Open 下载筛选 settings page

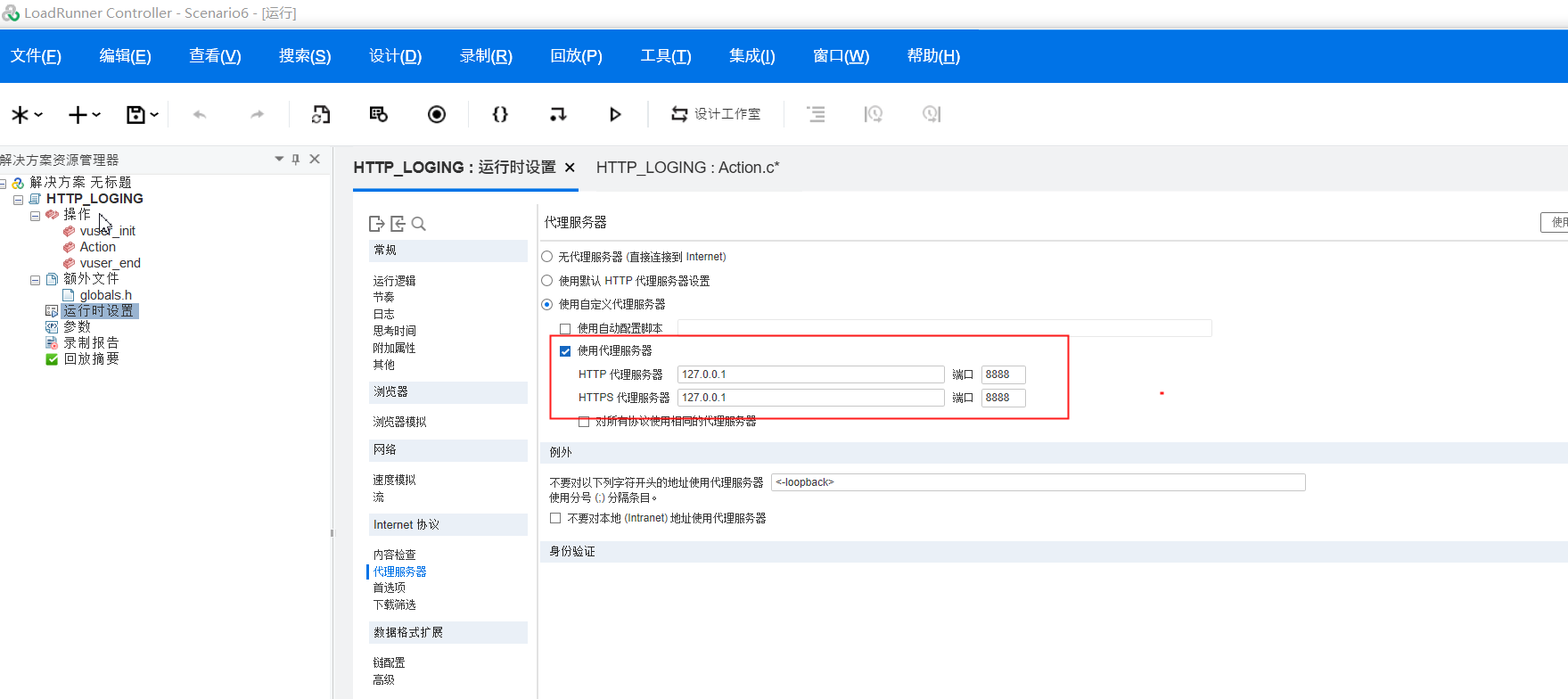click(394, 604)
